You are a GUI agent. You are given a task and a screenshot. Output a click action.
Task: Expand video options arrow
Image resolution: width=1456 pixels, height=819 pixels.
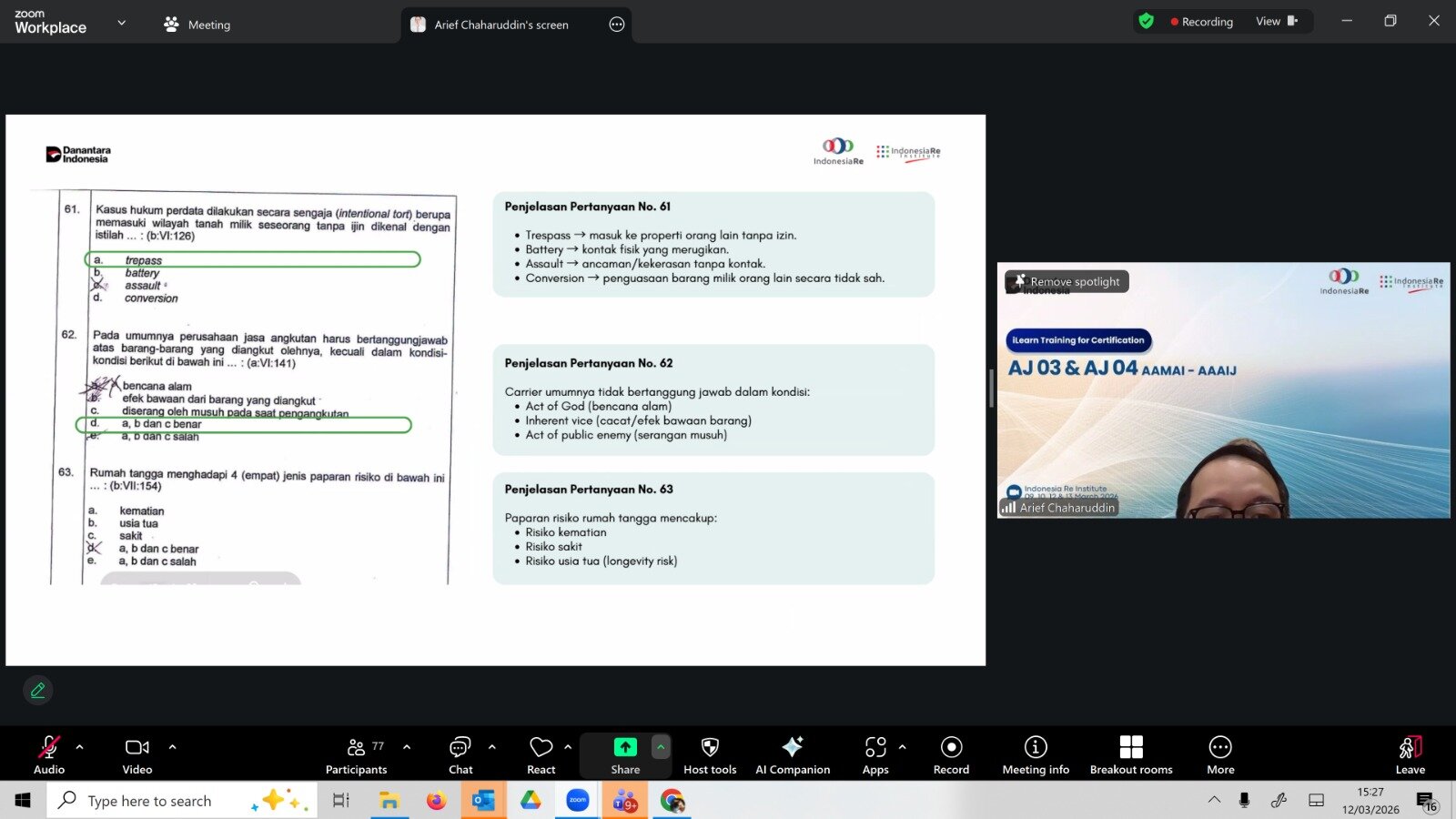[x=172, y=747]
